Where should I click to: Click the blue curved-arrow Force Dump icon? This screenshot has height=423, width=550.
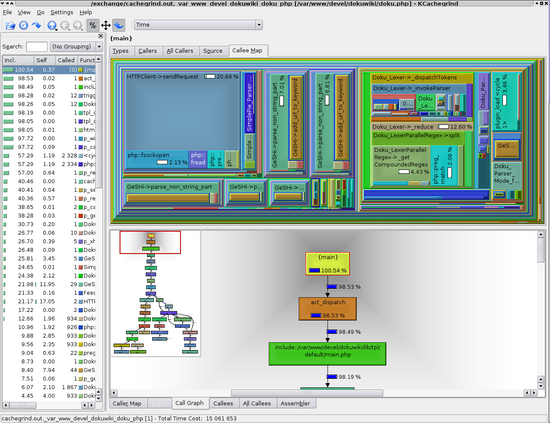pos(36,25)
